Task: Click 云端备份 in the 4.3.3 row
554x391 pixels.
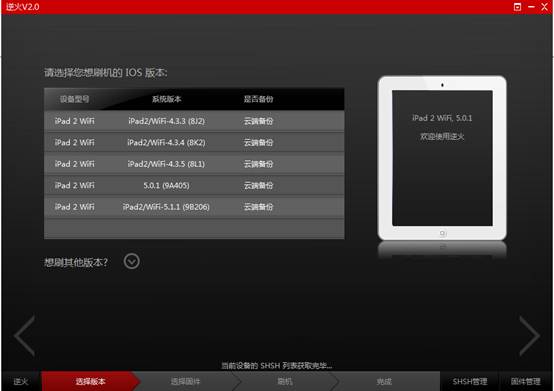Action: pos(258,121)
